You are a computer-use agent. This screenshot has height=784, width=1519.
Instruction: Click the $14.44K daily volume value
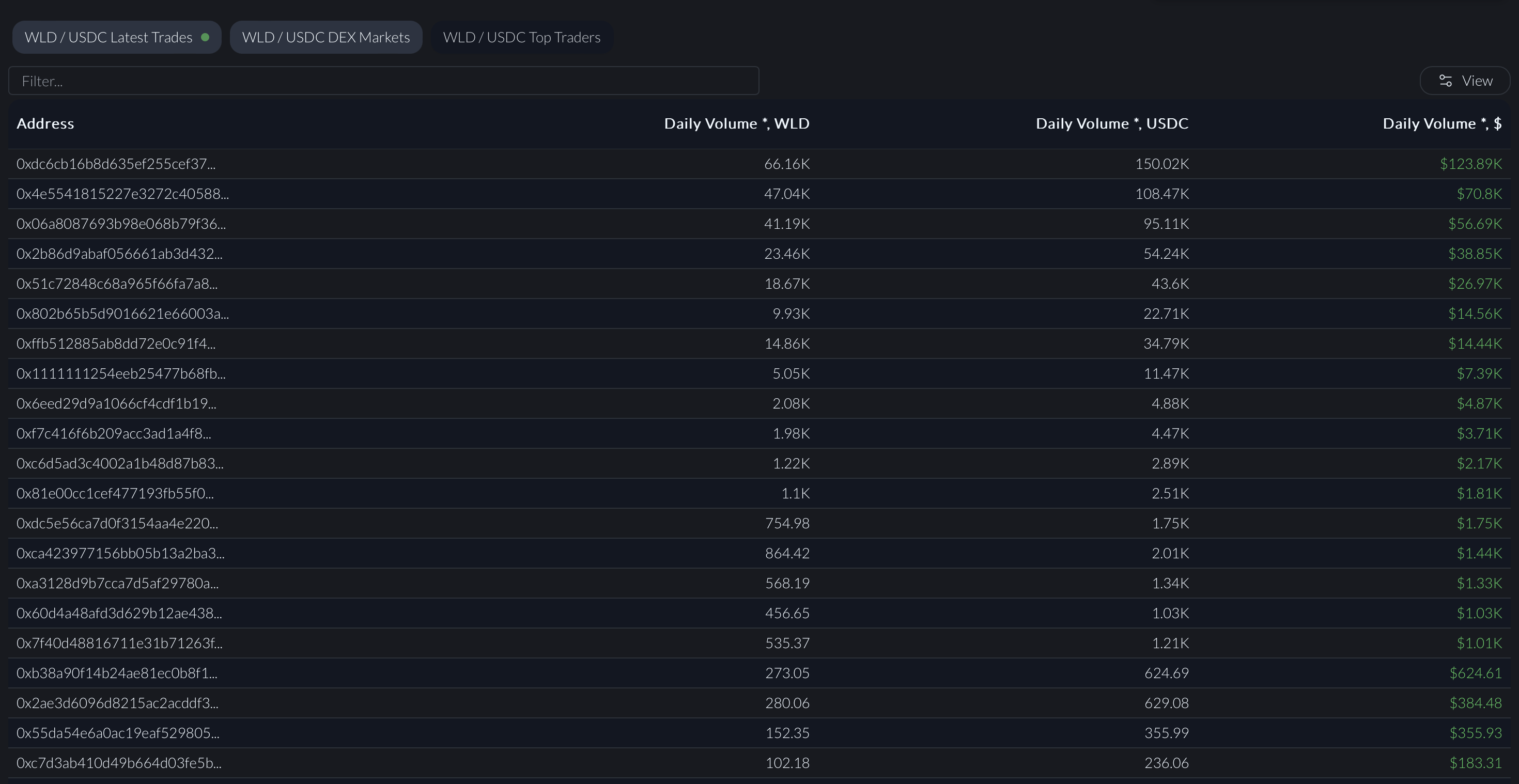[x=1475, y=343]
